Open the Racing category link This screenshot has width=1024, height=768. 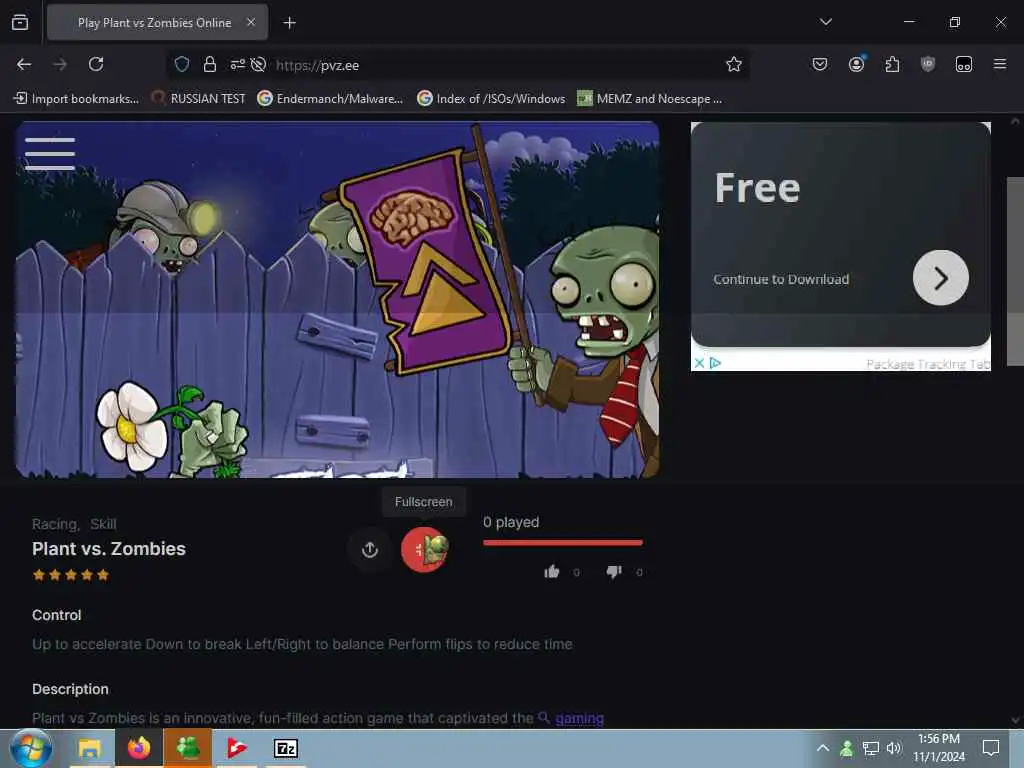point(56,524)
